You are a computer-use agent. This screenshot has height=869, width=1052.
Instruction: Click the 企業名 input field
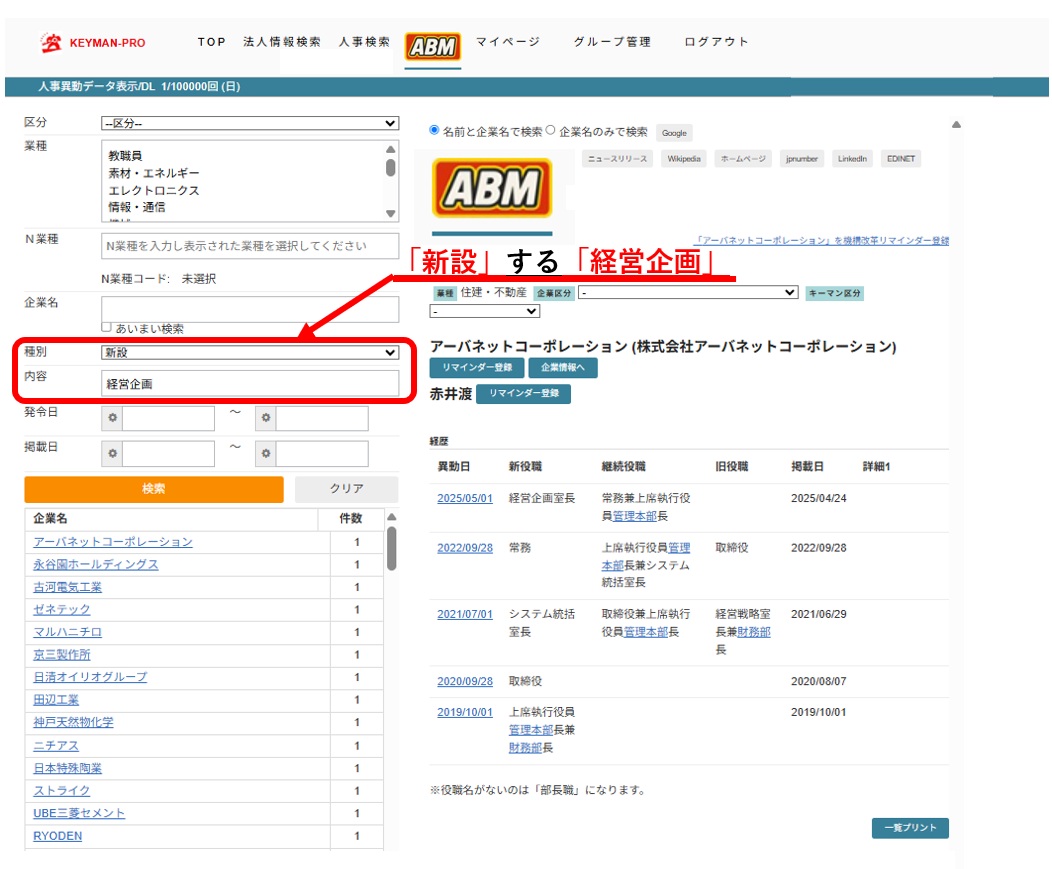click(x=250, y=309)
